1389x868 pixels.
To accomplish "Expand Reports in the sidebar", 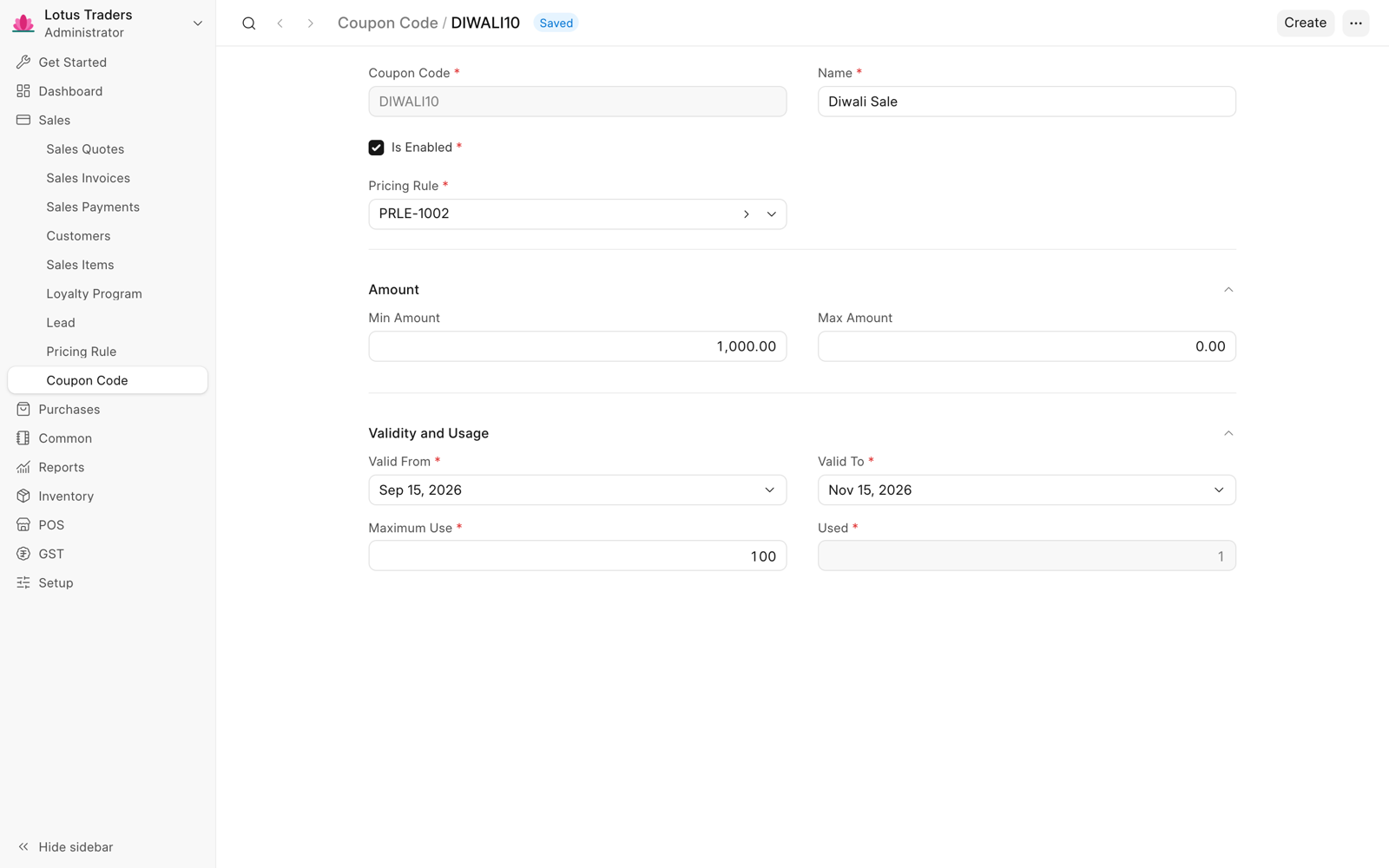I will click(x=108, y=467).
